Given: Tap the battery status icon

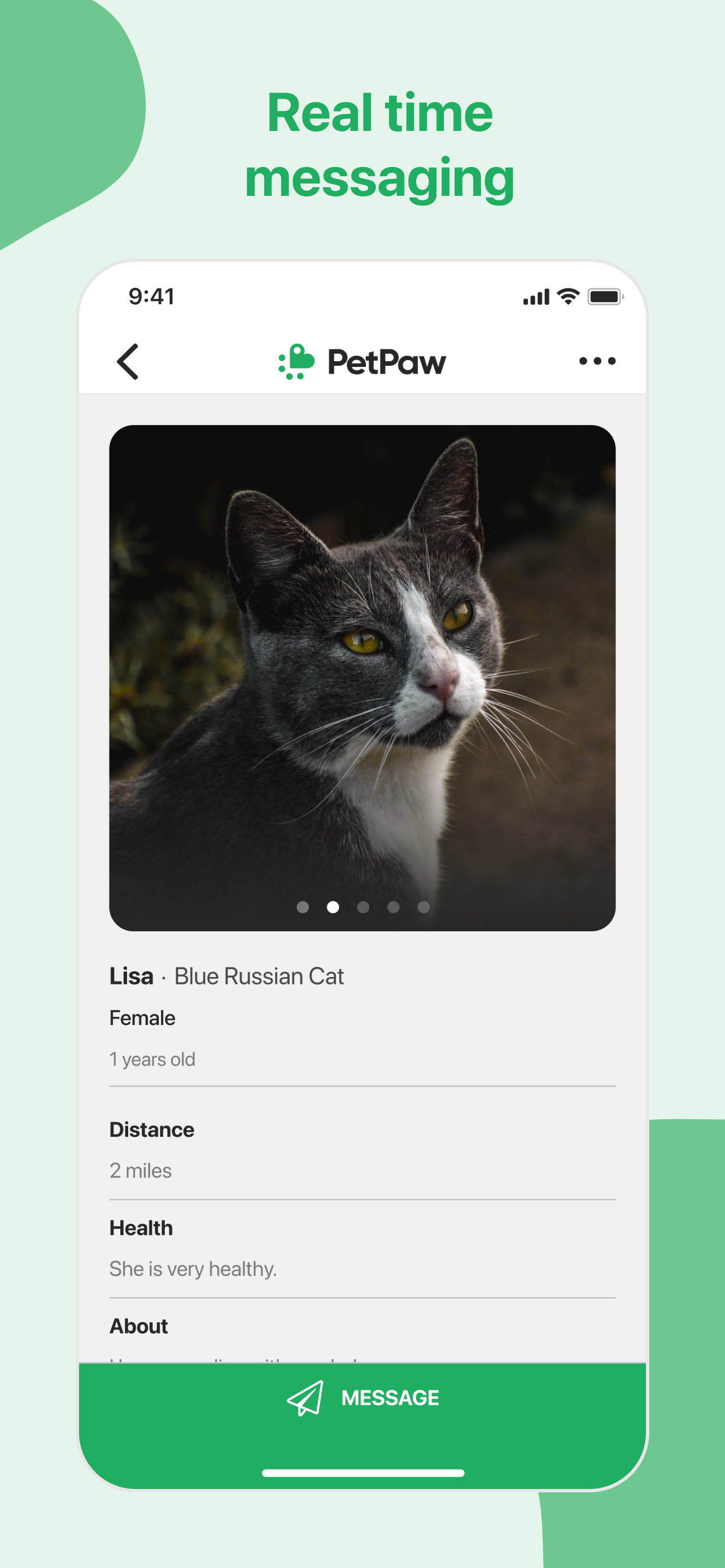Looking at the screenshot, I should [605, 297].
